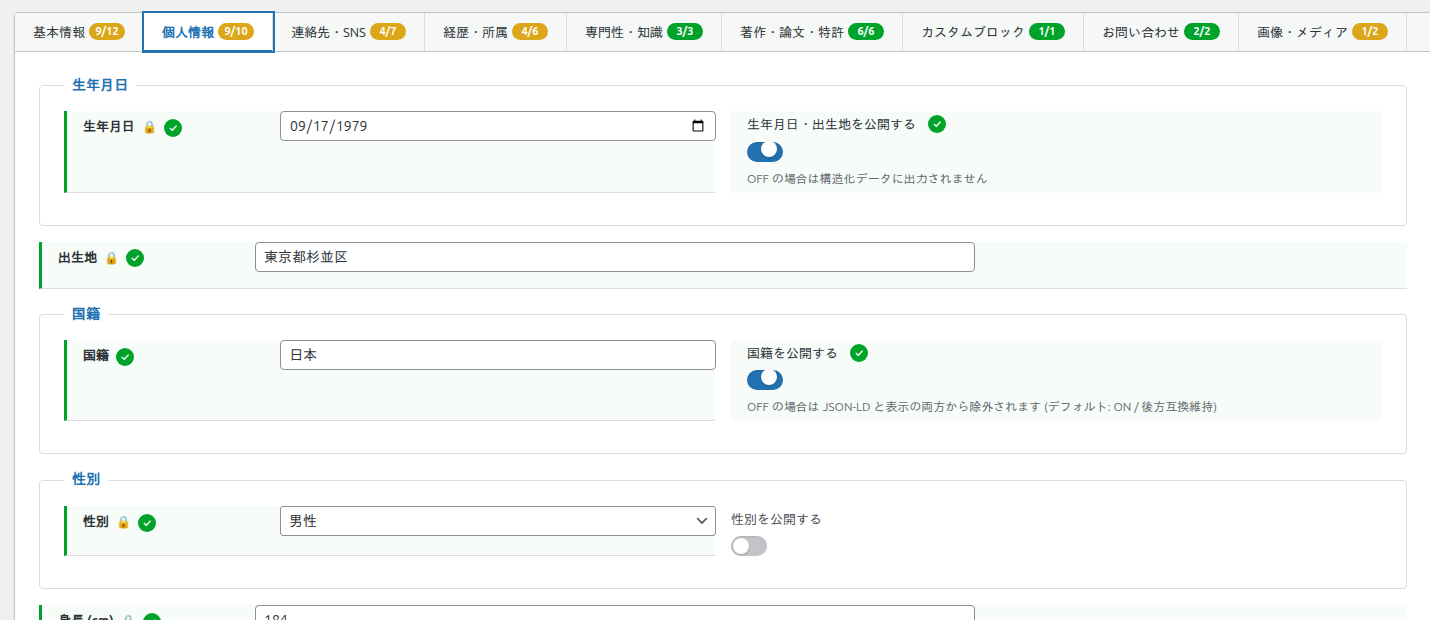Open the お問い合わせ tab
The image size is (1430, 620).
(1161, 32)
